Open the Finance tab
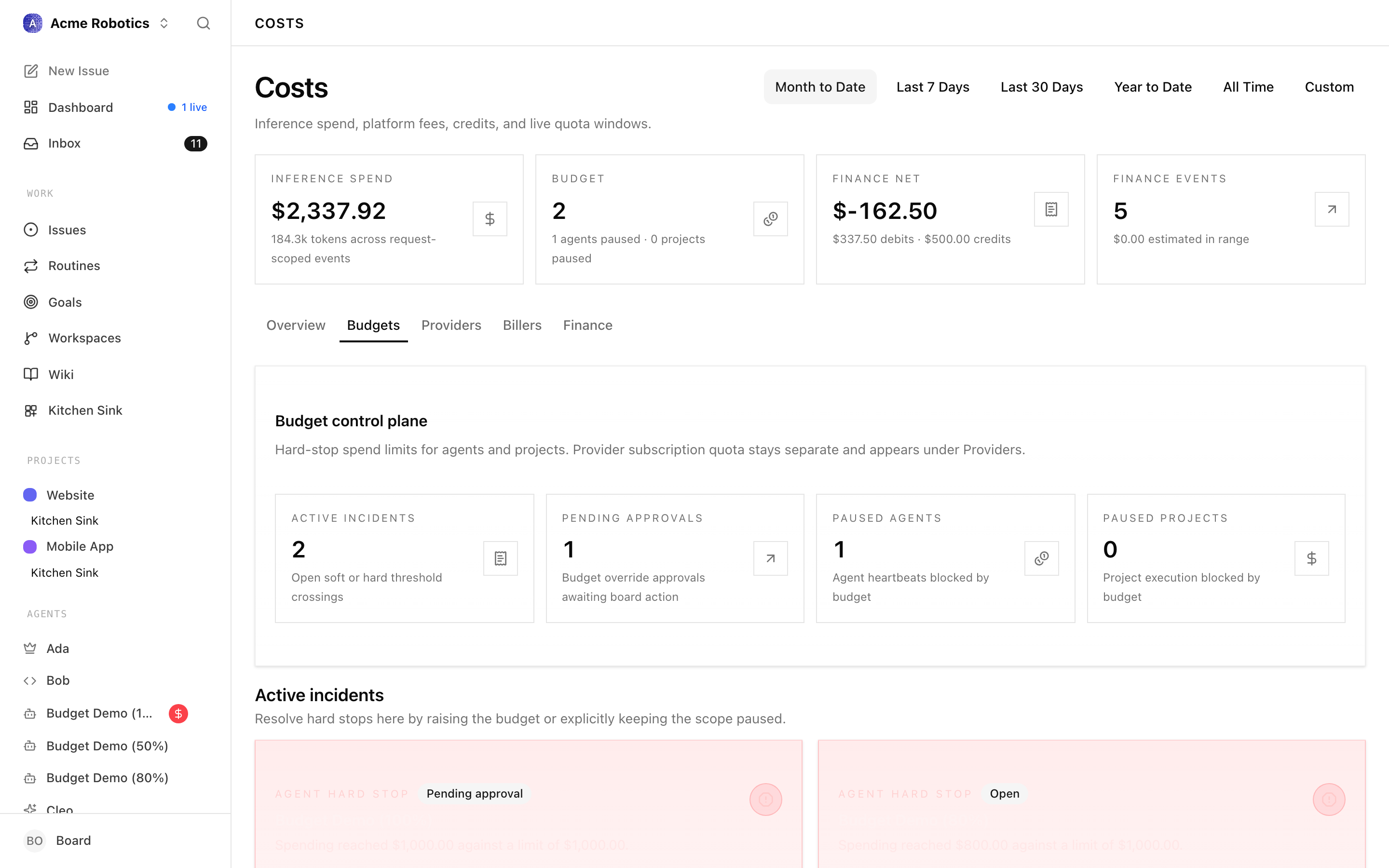The image size is (1389, 868). click(x=587, y=325)
